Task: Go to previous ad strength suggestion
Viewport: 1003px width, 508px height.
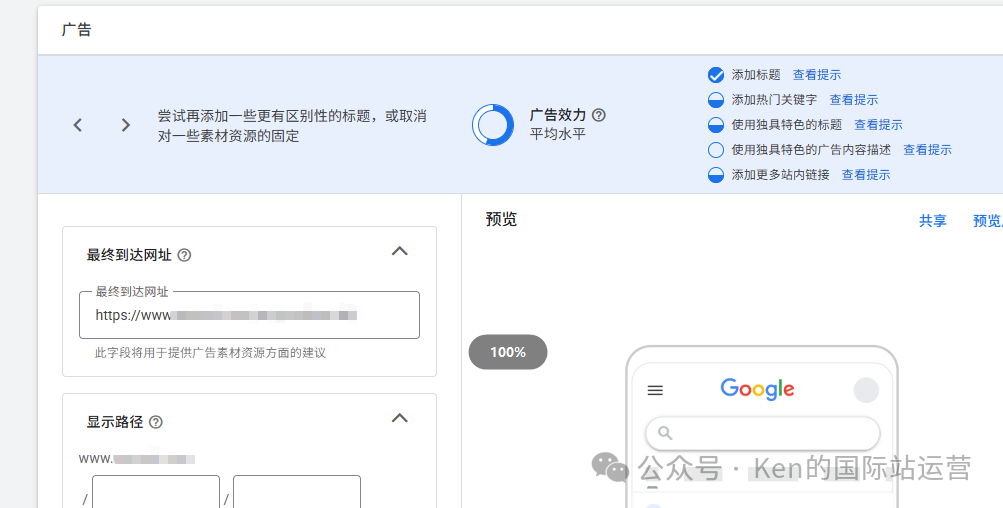Action: (78, 125)
